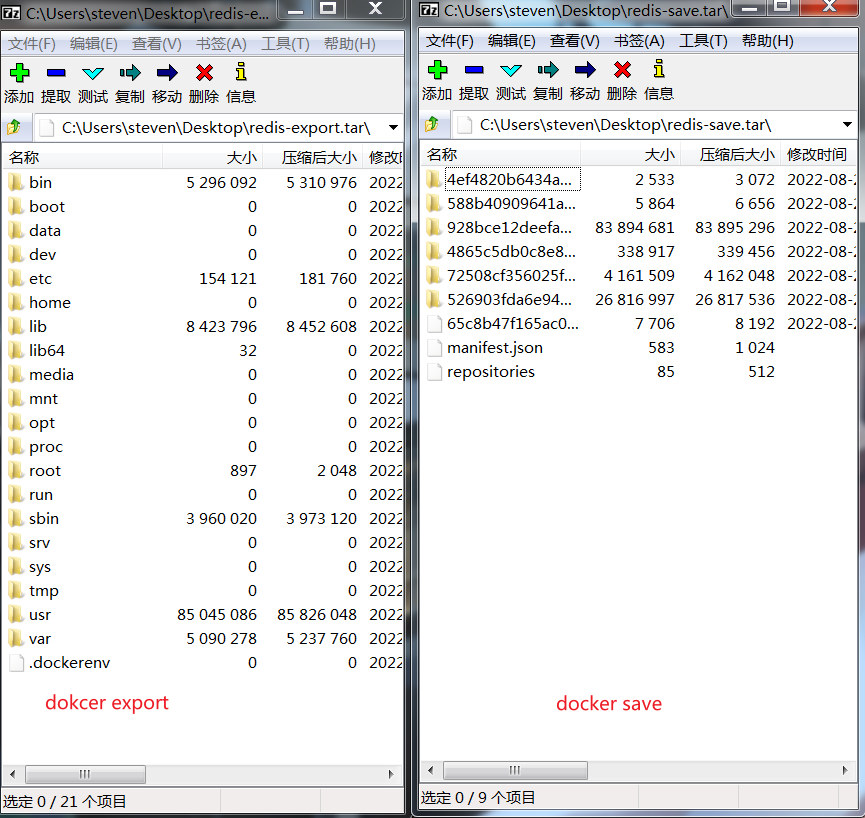Select the 65c8b47f165ac0 file row
865x818 pixels.
(x=639, y=323)
